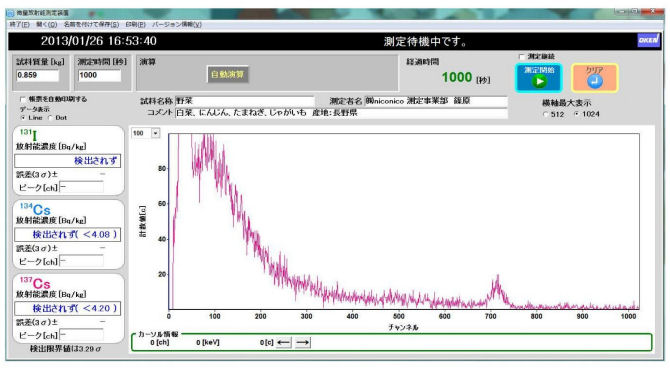Click the Cs-134 result 検出されず(<4.08)
Screen dimensions: 670x370
[68, 235]
